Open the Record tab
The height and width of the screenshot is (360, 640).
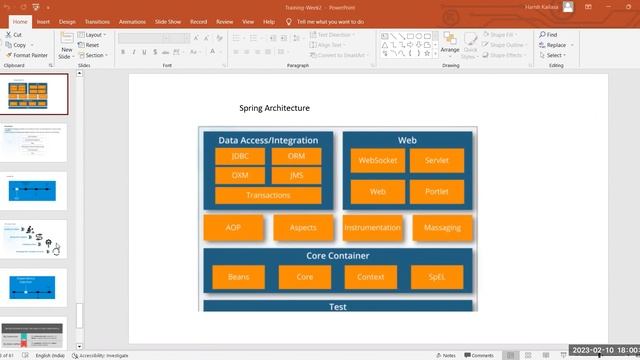pos(198,22)
